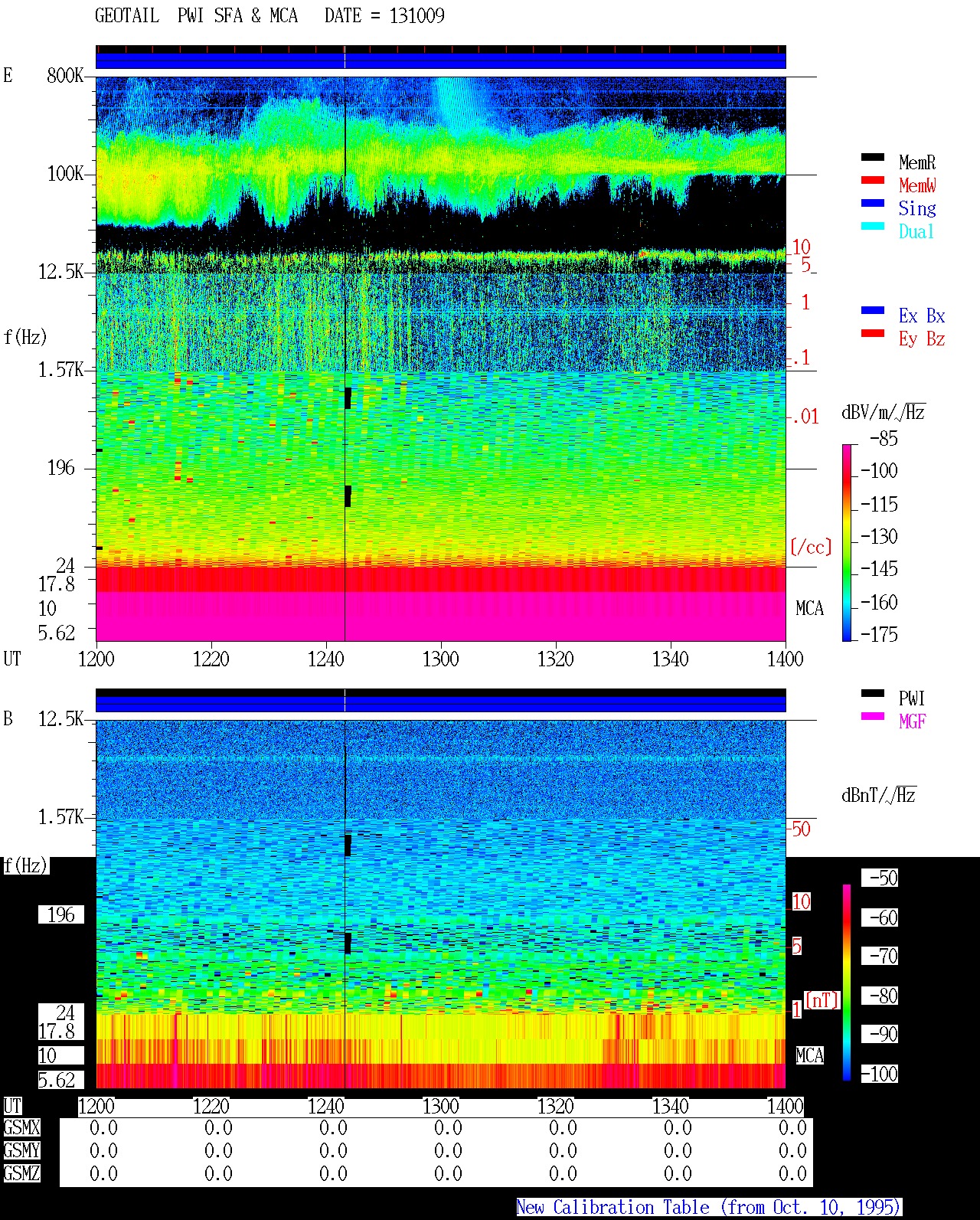Select the black PWI legend swatch
The image size is (980, 1220).
coord(873,694)
